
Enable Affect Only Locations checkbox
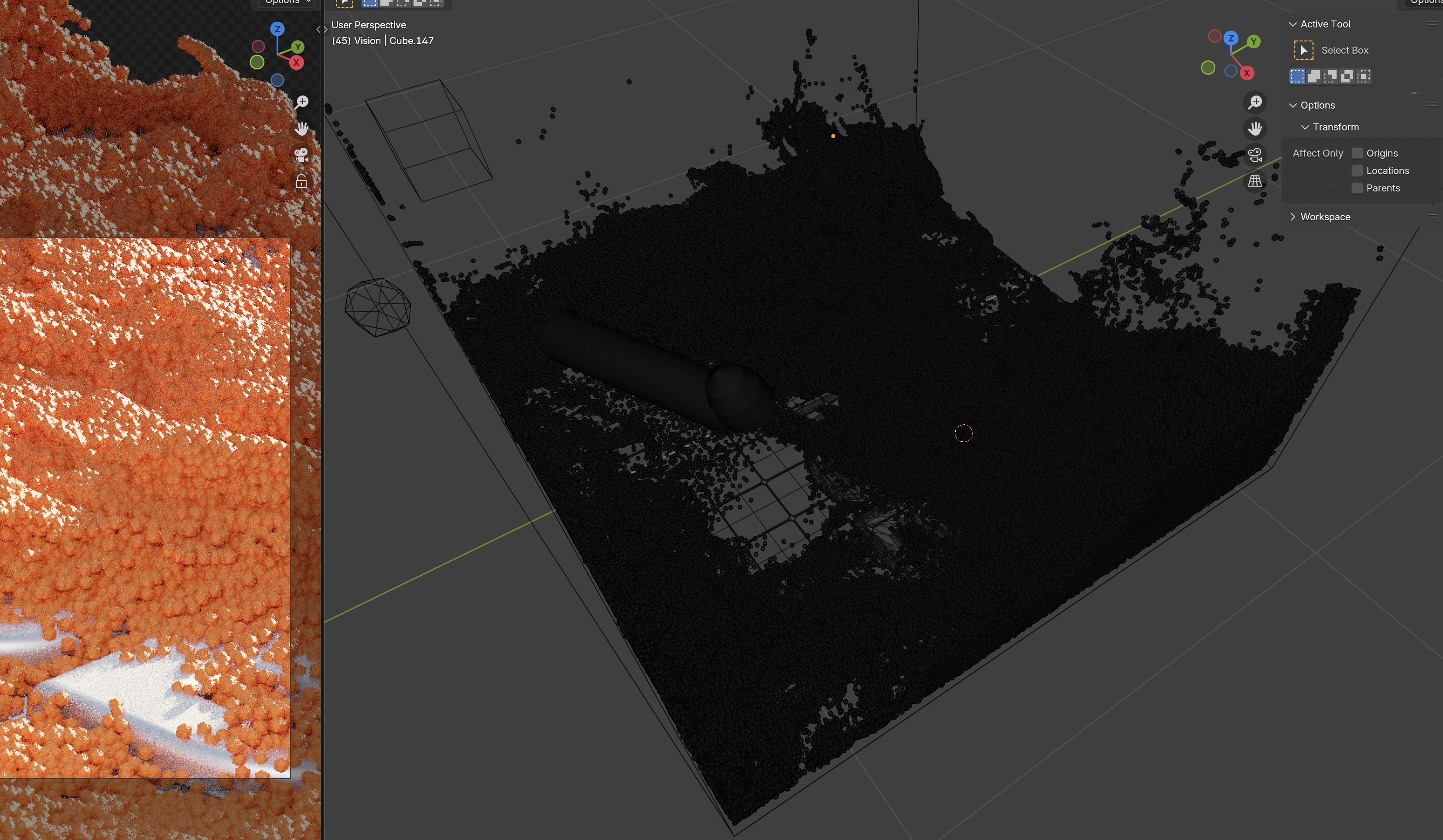click(1357, 171)
